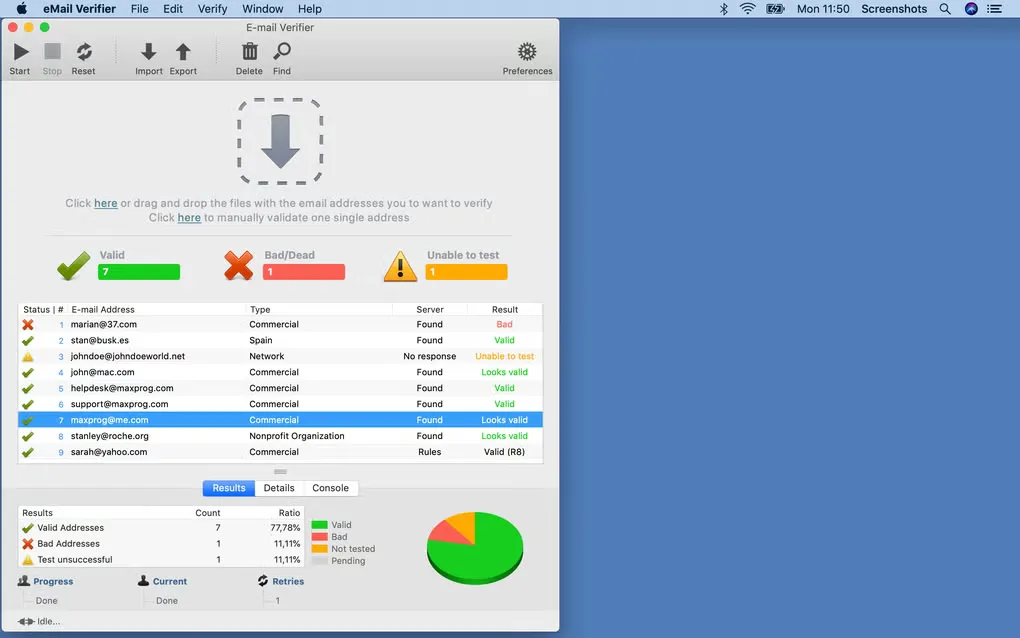This screenshot has width=1020, height=638.
Task: Start verification with the Start play icon
Action: [x=20, y=51]
